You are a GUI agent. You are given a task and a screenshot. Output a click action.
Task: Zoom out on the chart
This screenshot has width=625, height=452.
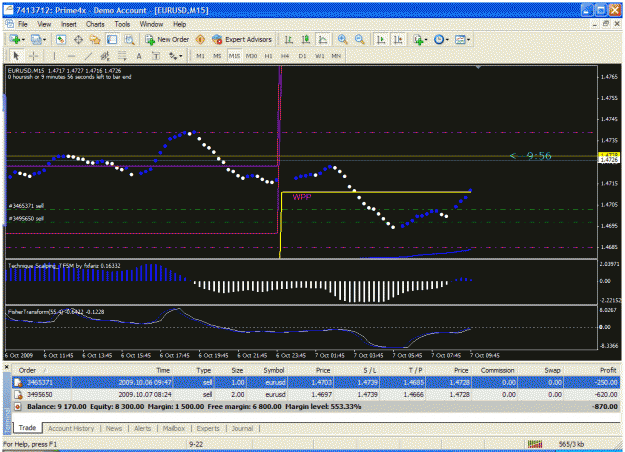360,39
